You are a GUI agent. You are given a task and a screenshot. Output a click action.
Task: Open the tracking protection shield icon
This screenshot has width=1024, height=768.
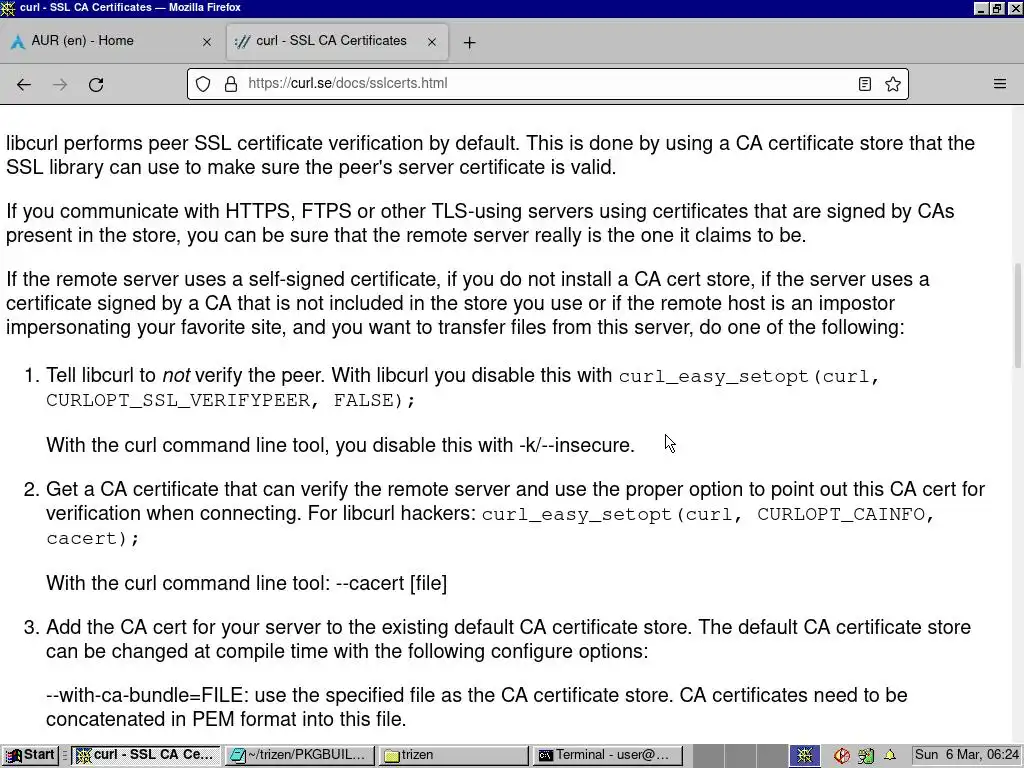click(203, 84)
